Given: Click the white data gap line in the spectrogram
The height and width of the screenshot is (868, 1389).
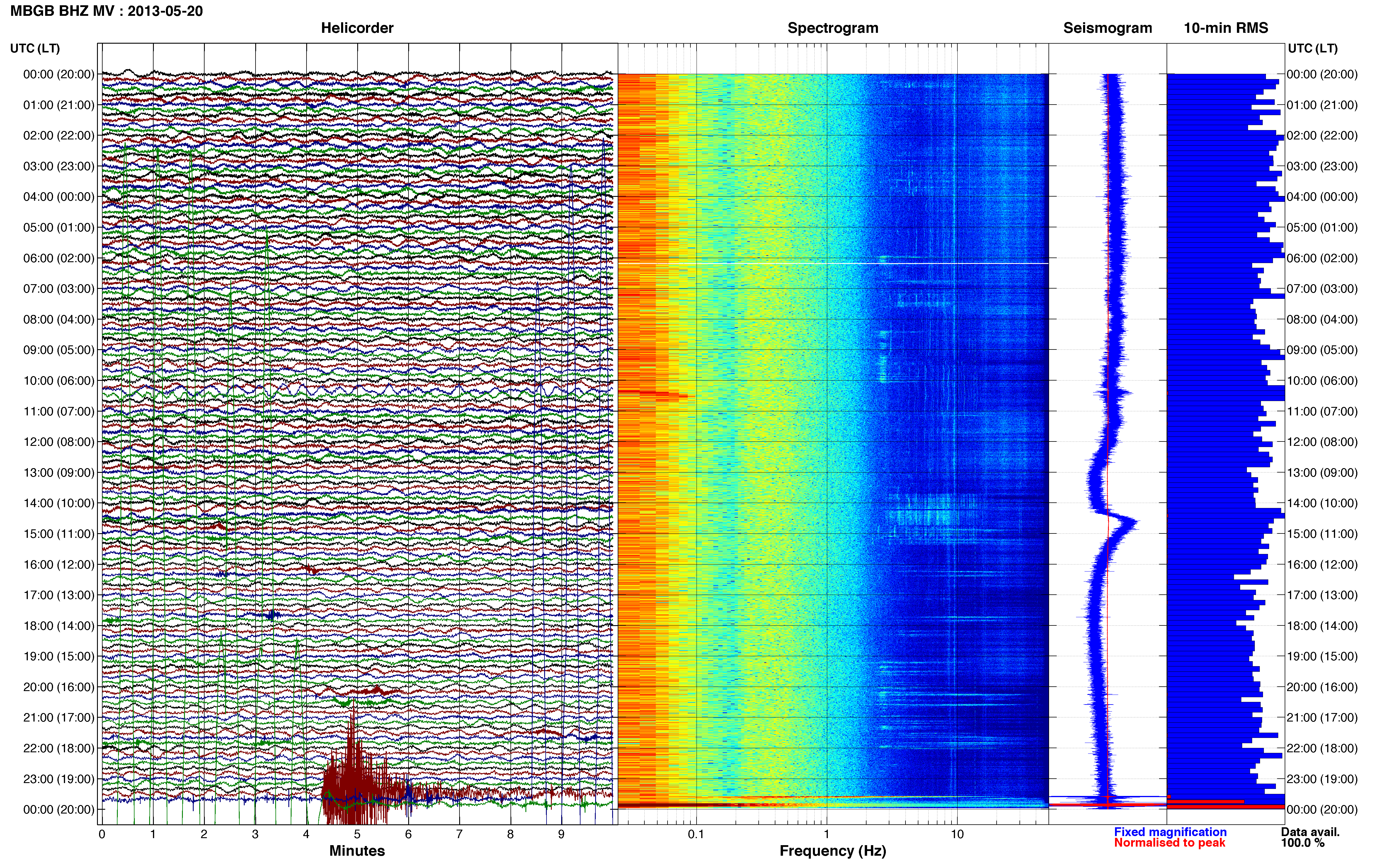Looking at the screenshot, I should pyautogui.click(x=833, y=263).
